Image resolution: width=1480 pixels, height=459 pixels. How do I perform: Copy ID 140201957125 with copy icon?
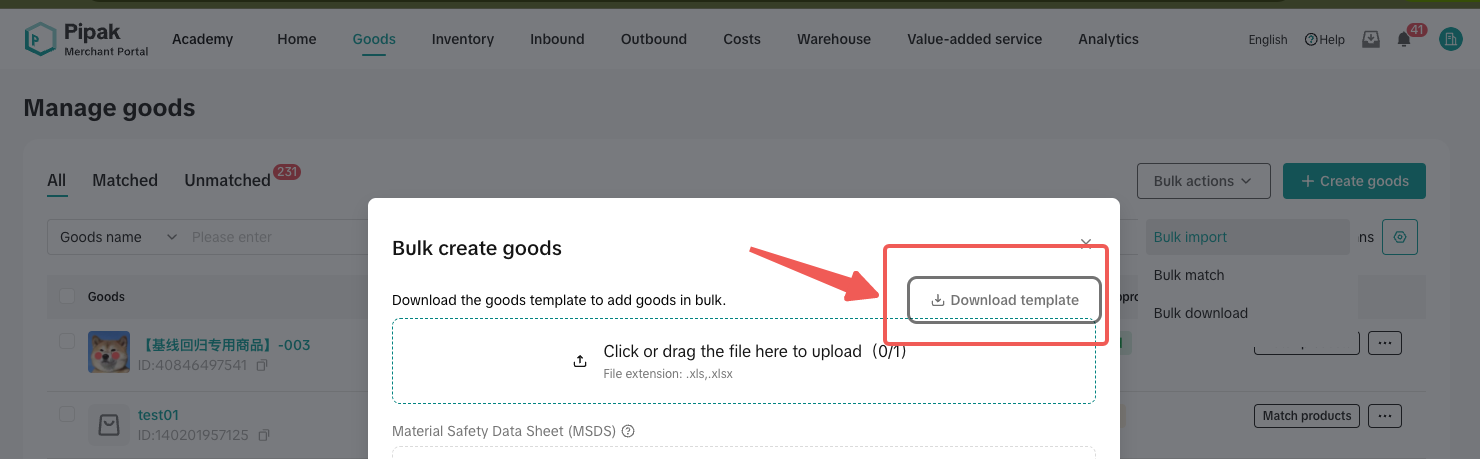point(264,436)
